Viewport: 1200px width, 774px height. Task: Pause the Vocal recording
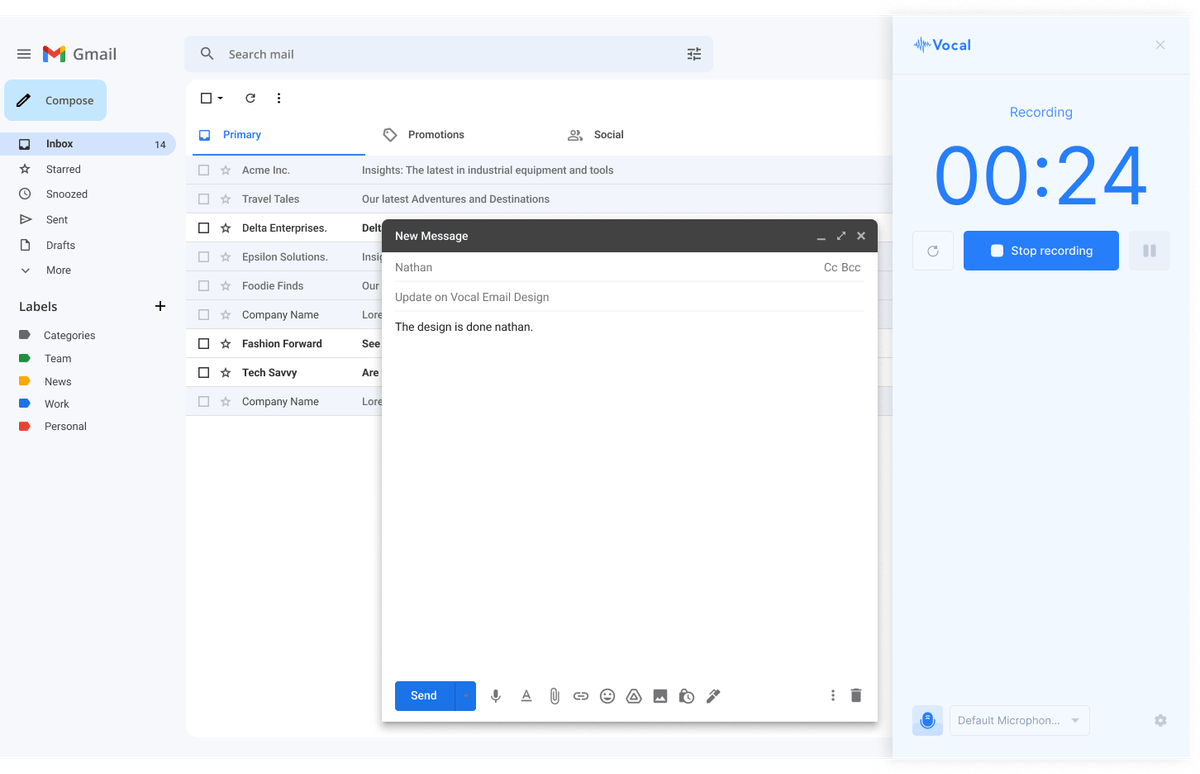tap(1149, 251)
